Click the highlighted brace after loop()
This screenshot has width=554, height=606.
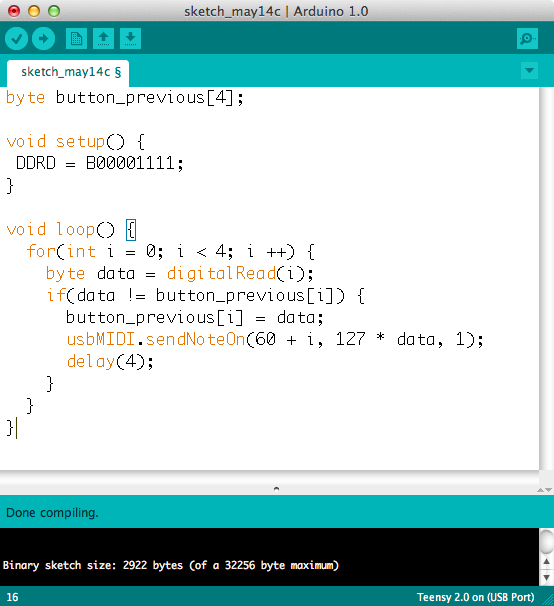click(x=131, y=230)
